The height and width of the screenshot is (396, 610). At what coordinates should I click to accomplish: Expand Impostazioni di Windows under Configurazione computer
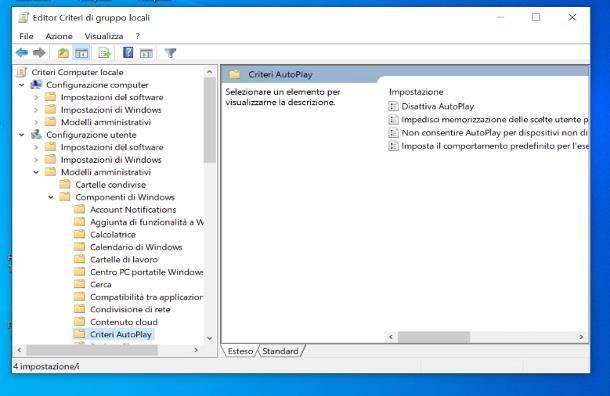click(36, 110)
